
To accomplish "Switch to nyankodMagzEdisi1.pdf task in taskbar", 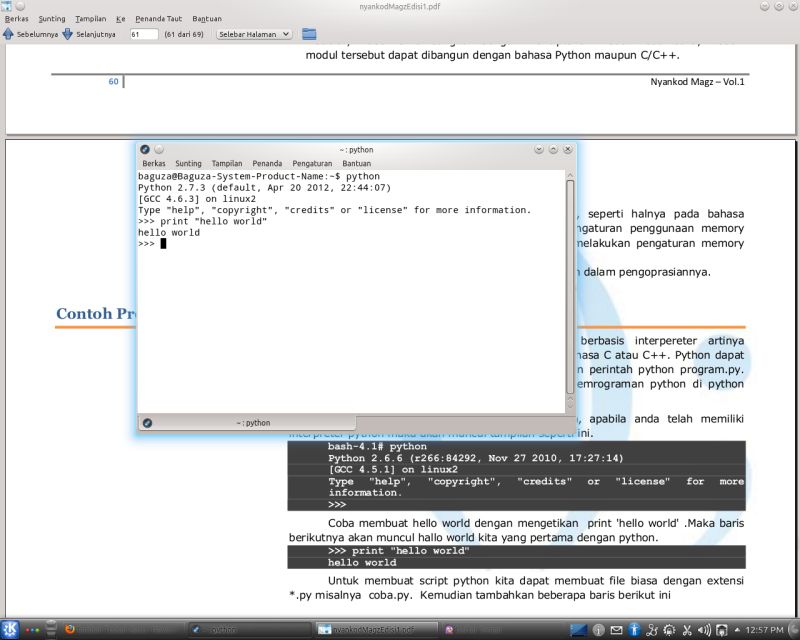I will [x=377, y=630].
